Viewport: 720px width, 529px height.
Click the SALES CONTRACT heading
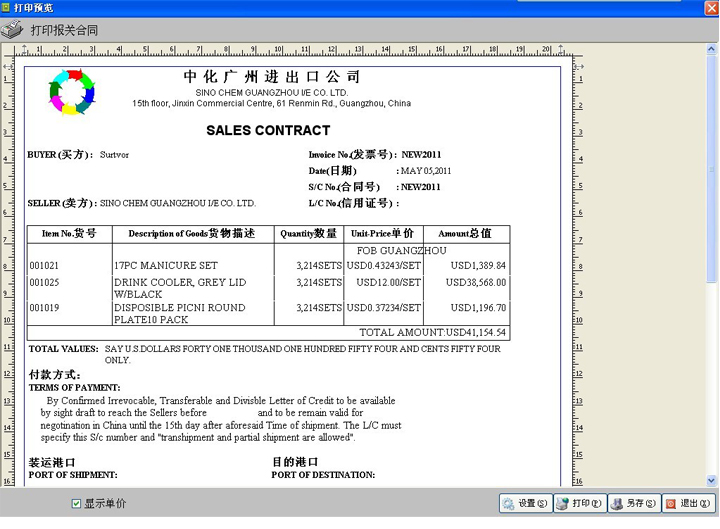268,130
